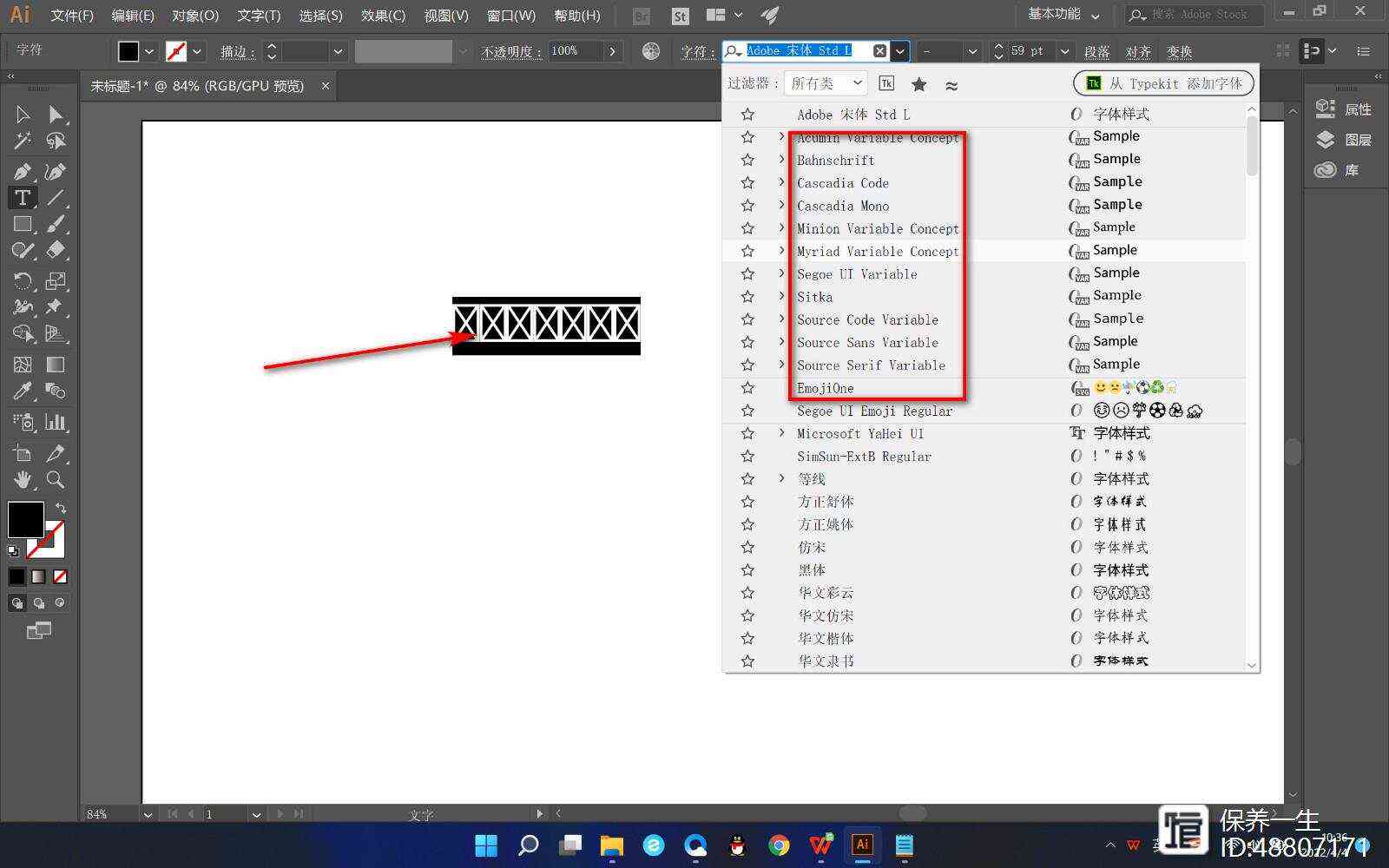Open 基本功能 workspace dropdown
Screen dimensions: 1389x868
pos(1063,15)
